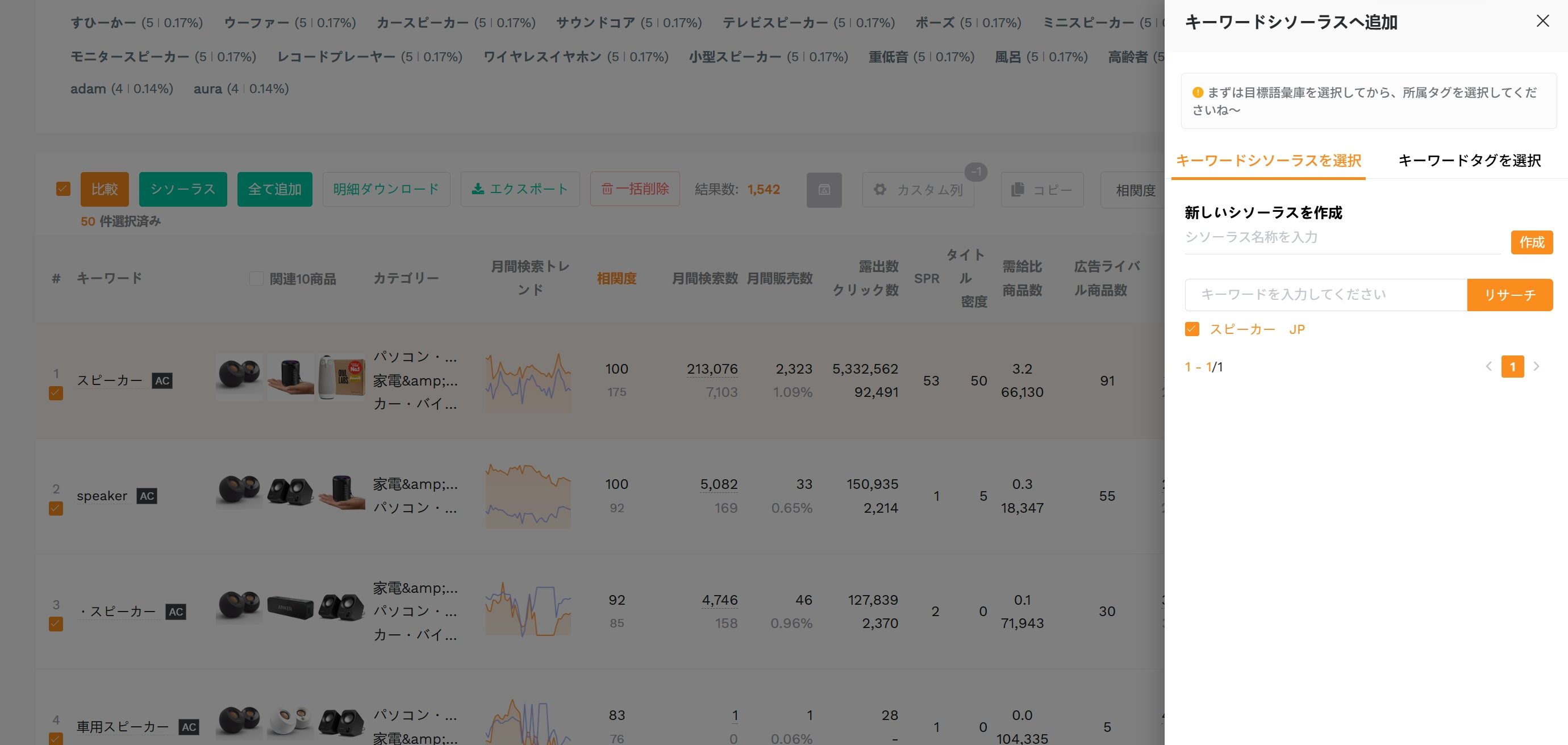This screenshot has width=1568, height=745.
Task: Select page 1 in the pagination
Action: click(x=1512, y=367)
